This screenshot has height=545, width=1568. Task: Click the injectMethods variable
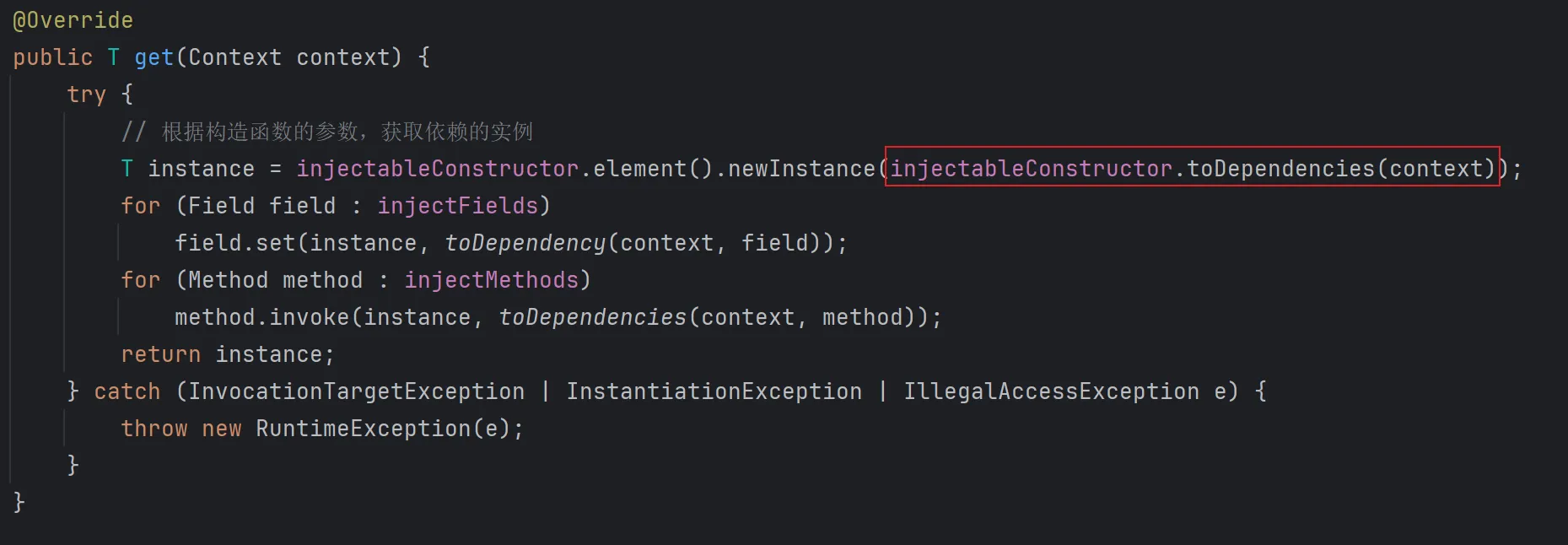coord(492,280)
